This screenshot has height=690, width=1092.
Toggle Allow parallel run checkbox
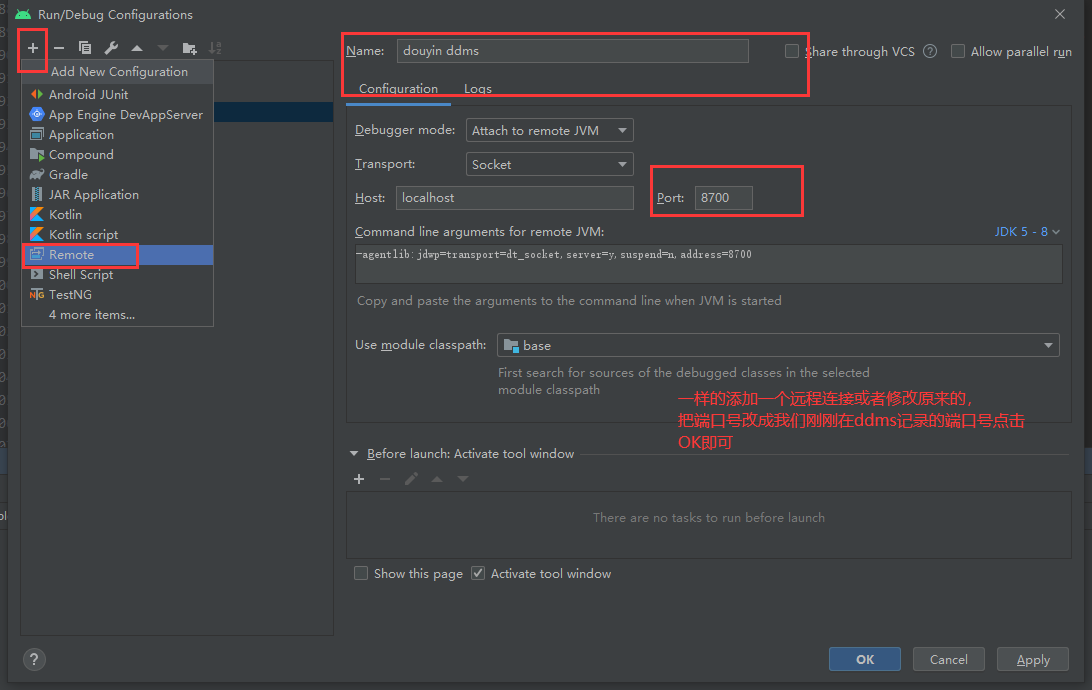pyautogui.click(x=958, y=51)
